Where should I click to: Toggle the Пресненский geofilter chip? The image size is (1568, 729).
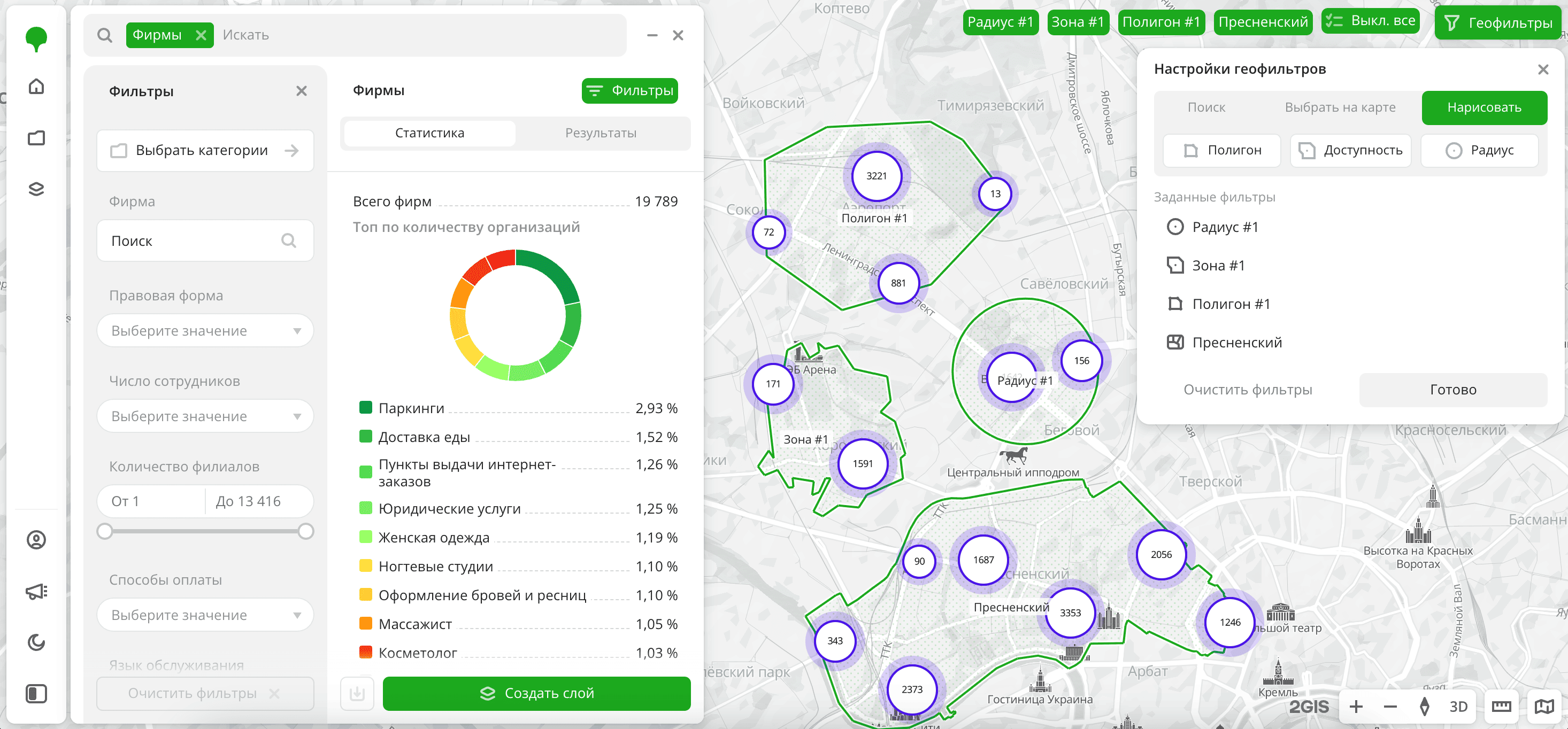click(1263, 22)
